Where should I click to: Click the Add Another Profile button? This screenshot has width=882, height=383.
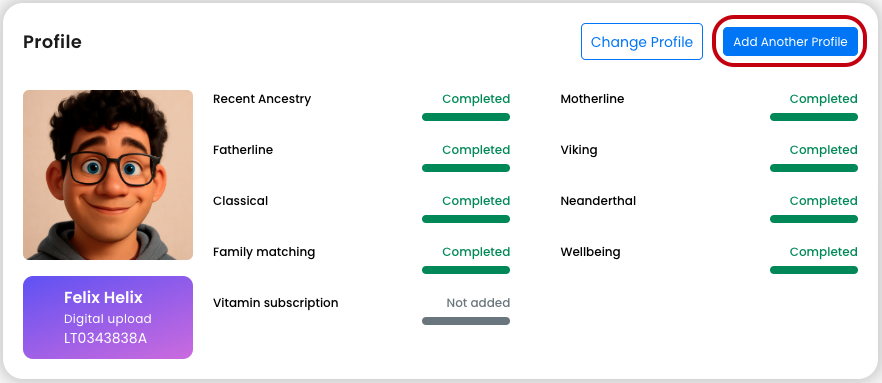point(790,42)
